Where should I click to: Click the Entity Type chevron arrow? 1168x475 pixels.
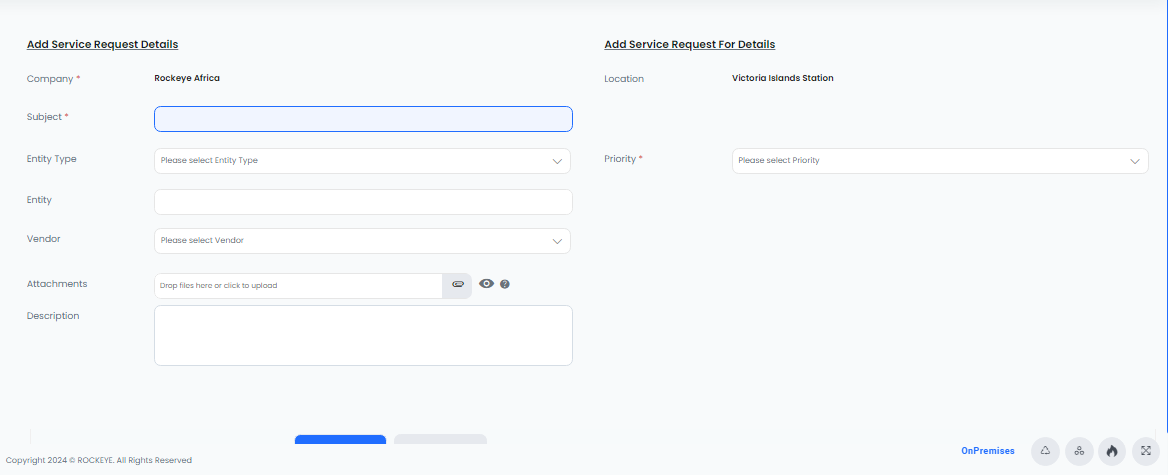pyautogui.click(x=557, y=161)
